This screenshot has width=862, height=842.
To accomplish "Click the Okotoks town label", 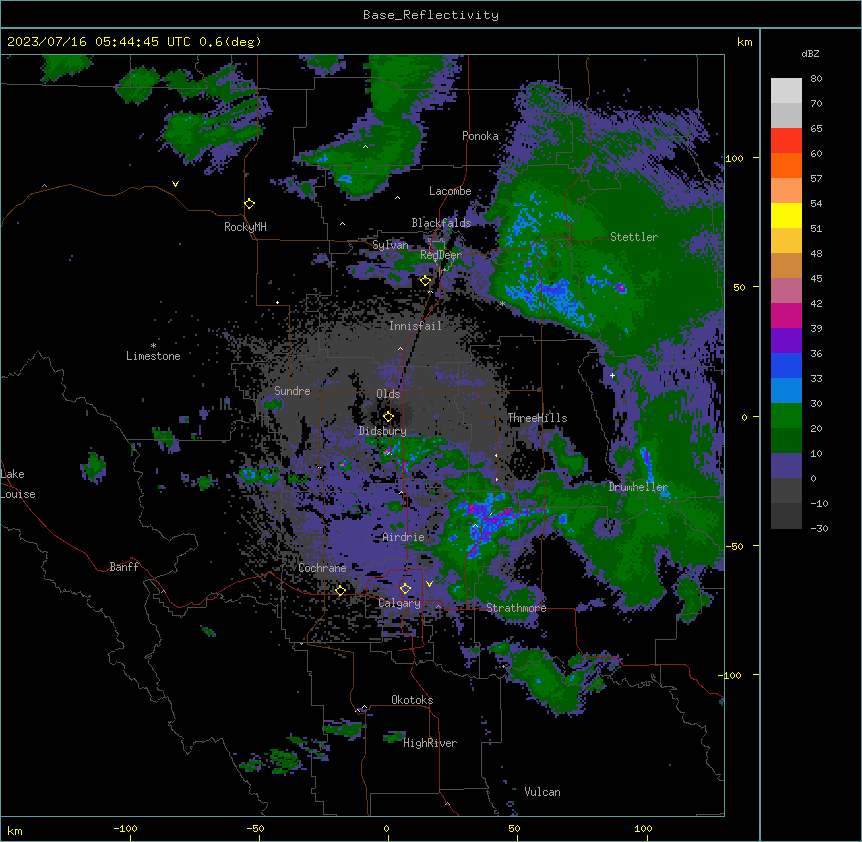I will 412,700.
